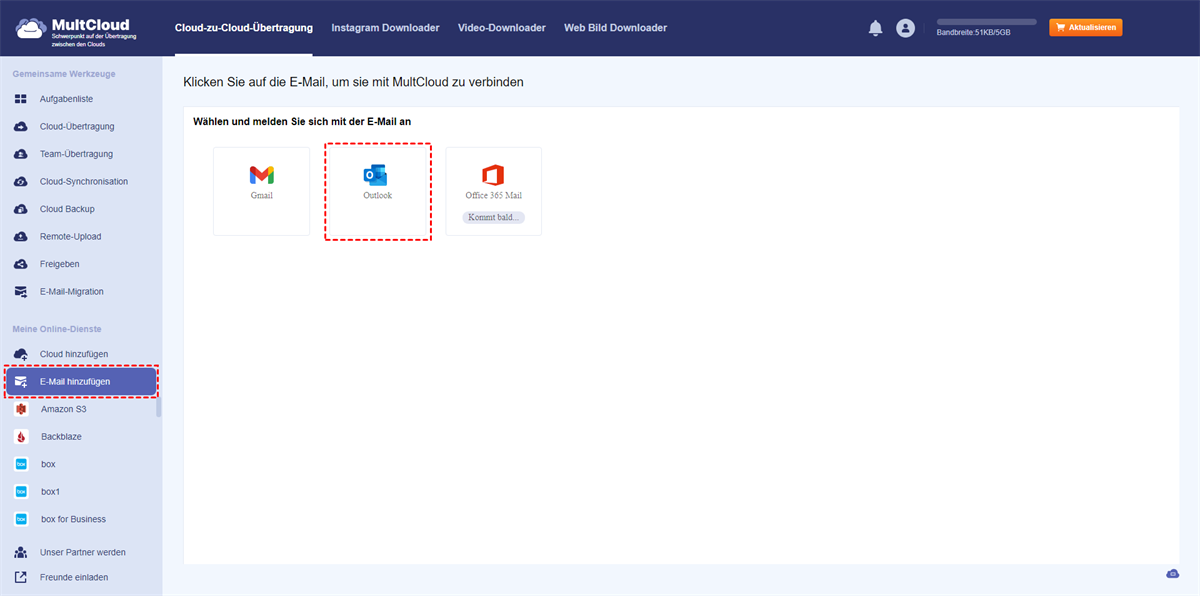Click the Backblaze flame icon
Viewport: 1200px width, 596px height.
(x=21, y=437)
